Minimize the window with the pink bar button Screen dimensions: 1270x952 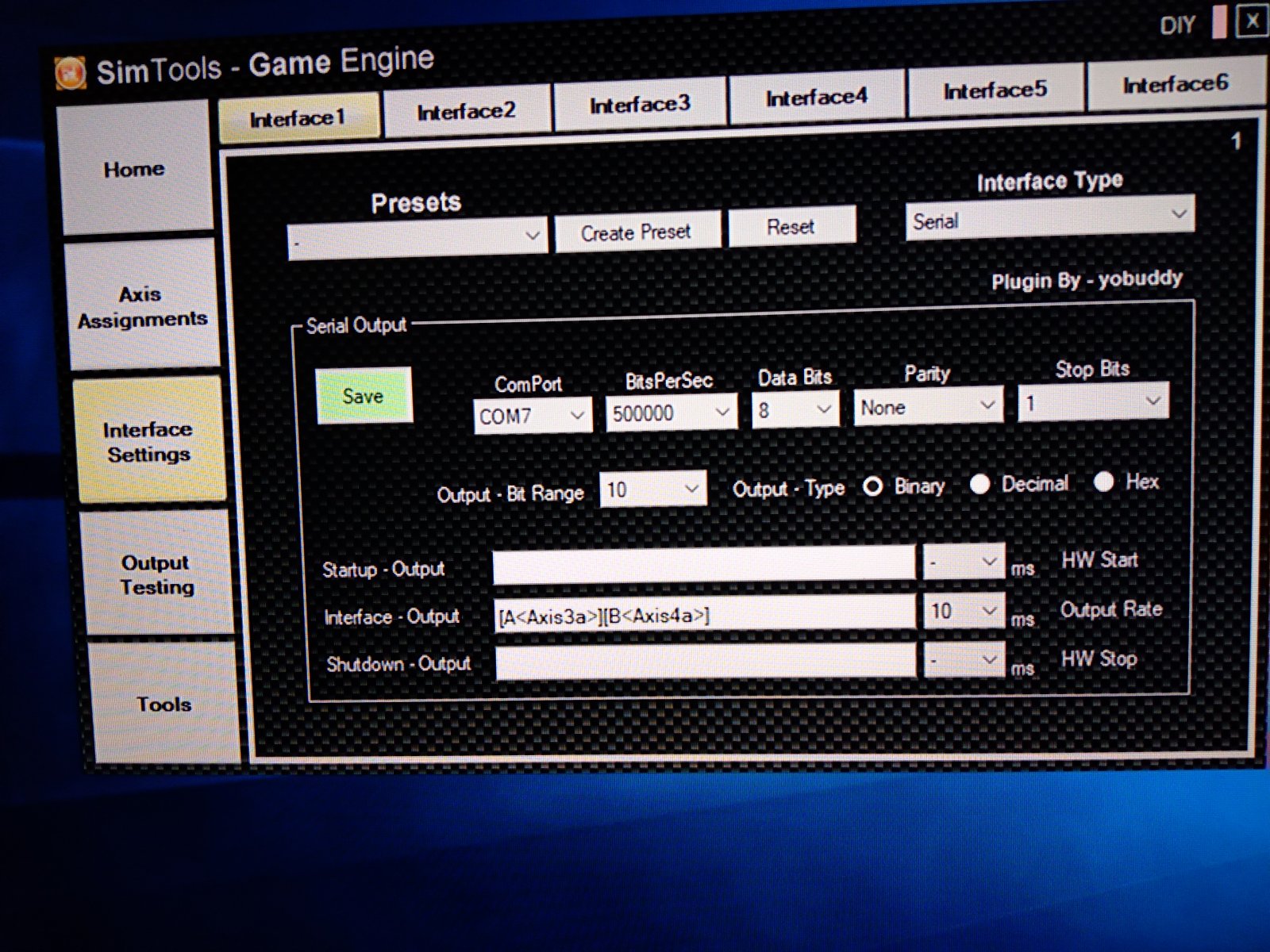coord(1219,22)
